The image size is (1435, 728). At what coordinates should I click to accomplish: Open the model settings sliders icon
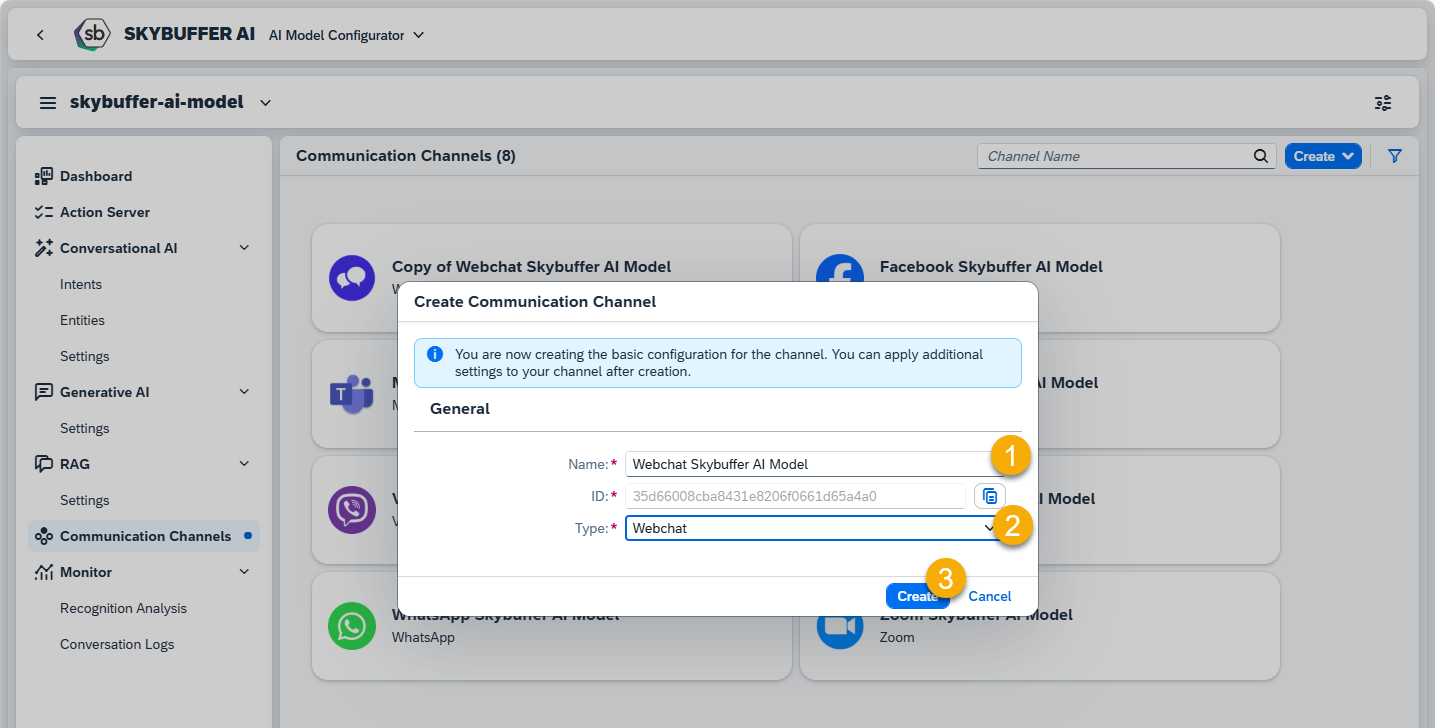click(x=1383, y=103)
